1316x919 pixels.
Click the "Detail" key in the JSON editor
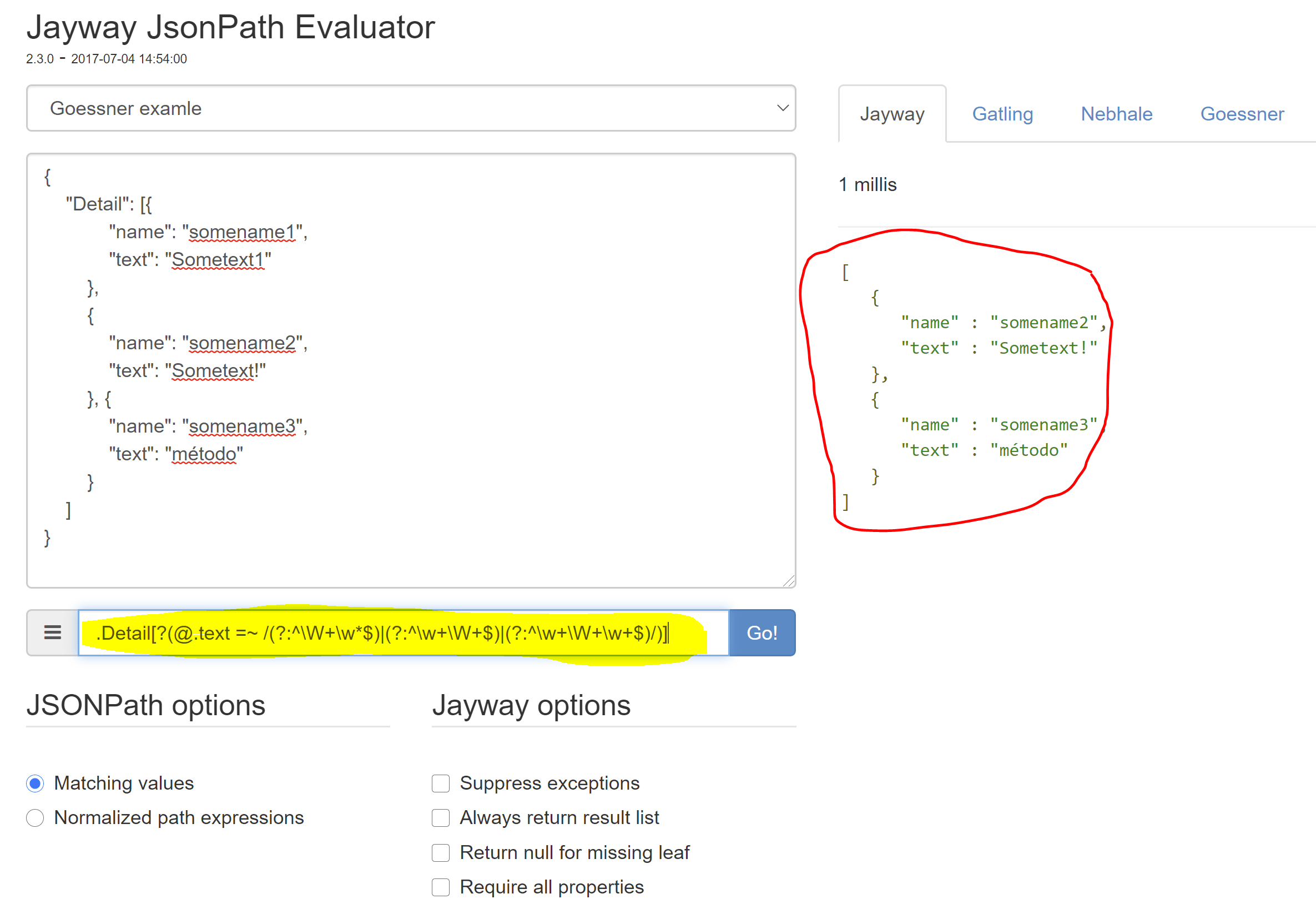coord(98,204)
